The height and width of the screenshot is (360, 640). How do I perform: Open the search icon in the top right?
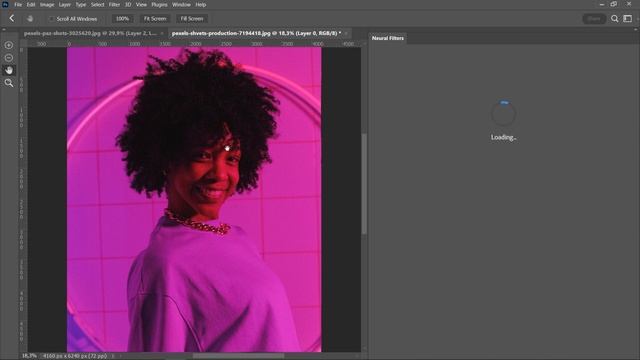point(614,19)
